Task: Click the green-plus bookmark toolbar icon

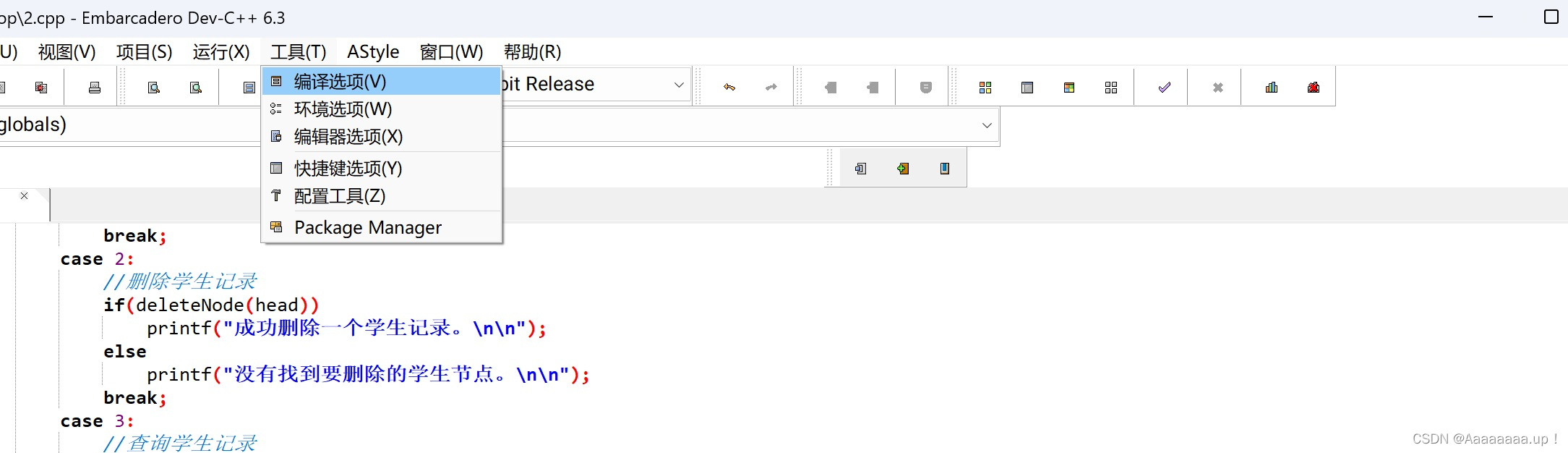Action: pos(903,169)
